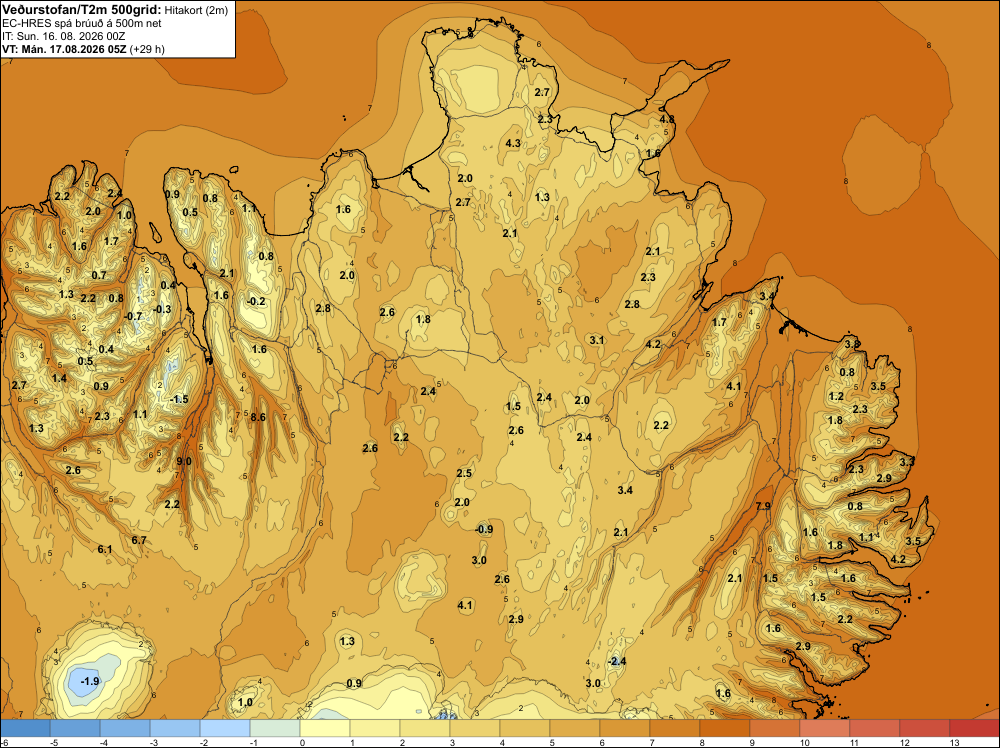Click the -0.9 temperature value
1000x748 pixels.
484,529
